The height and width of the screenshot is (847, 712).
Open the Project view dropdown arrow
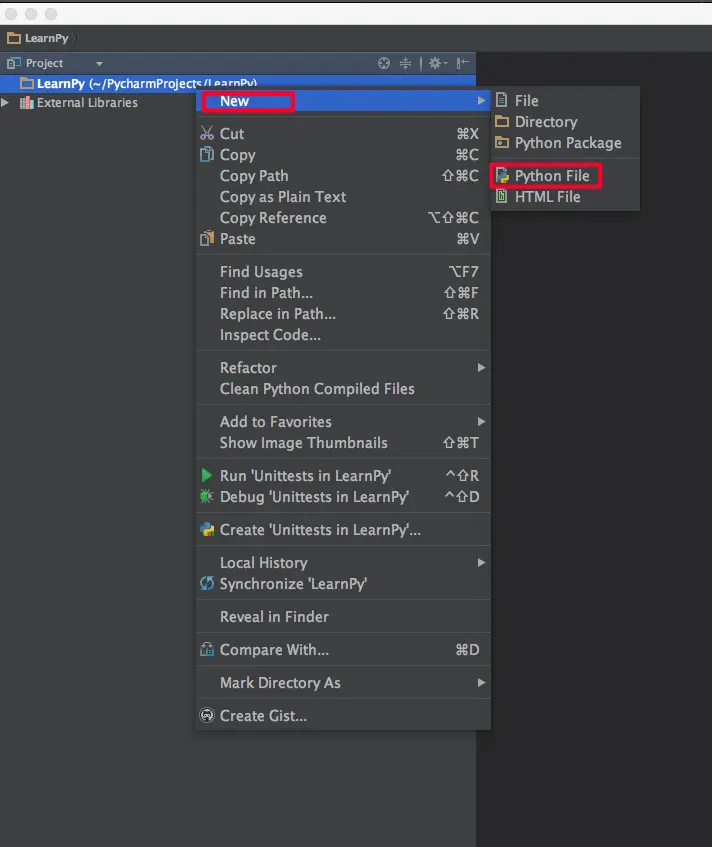tap(99, 64)
